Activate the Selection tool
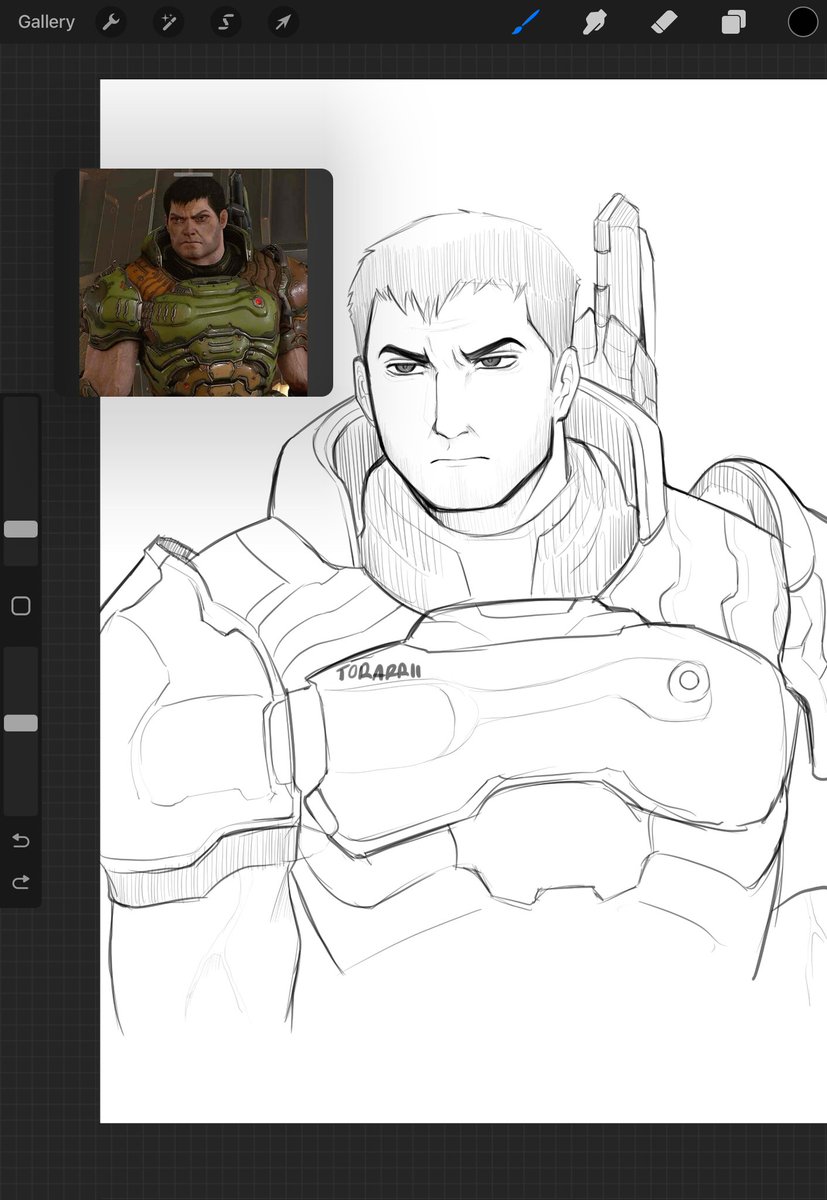 pos(226,22)
